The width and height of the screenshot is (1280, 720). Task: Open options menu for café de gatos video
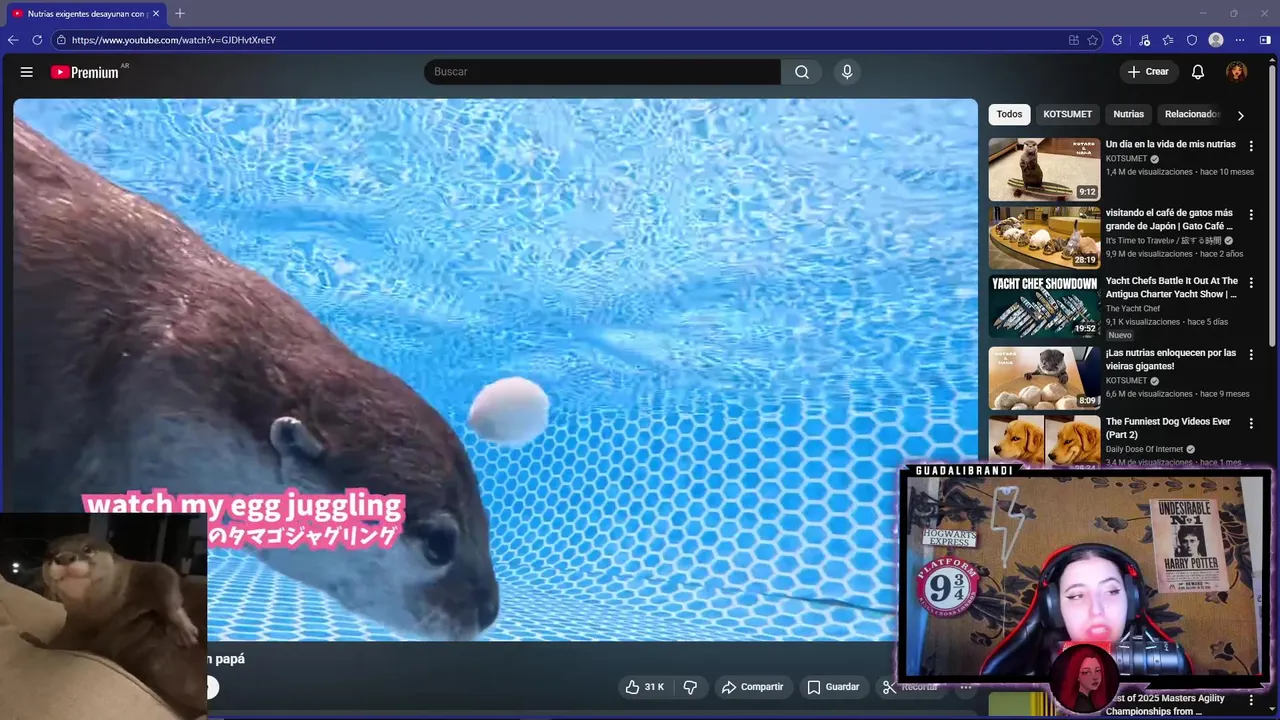tap(1251, 214)
